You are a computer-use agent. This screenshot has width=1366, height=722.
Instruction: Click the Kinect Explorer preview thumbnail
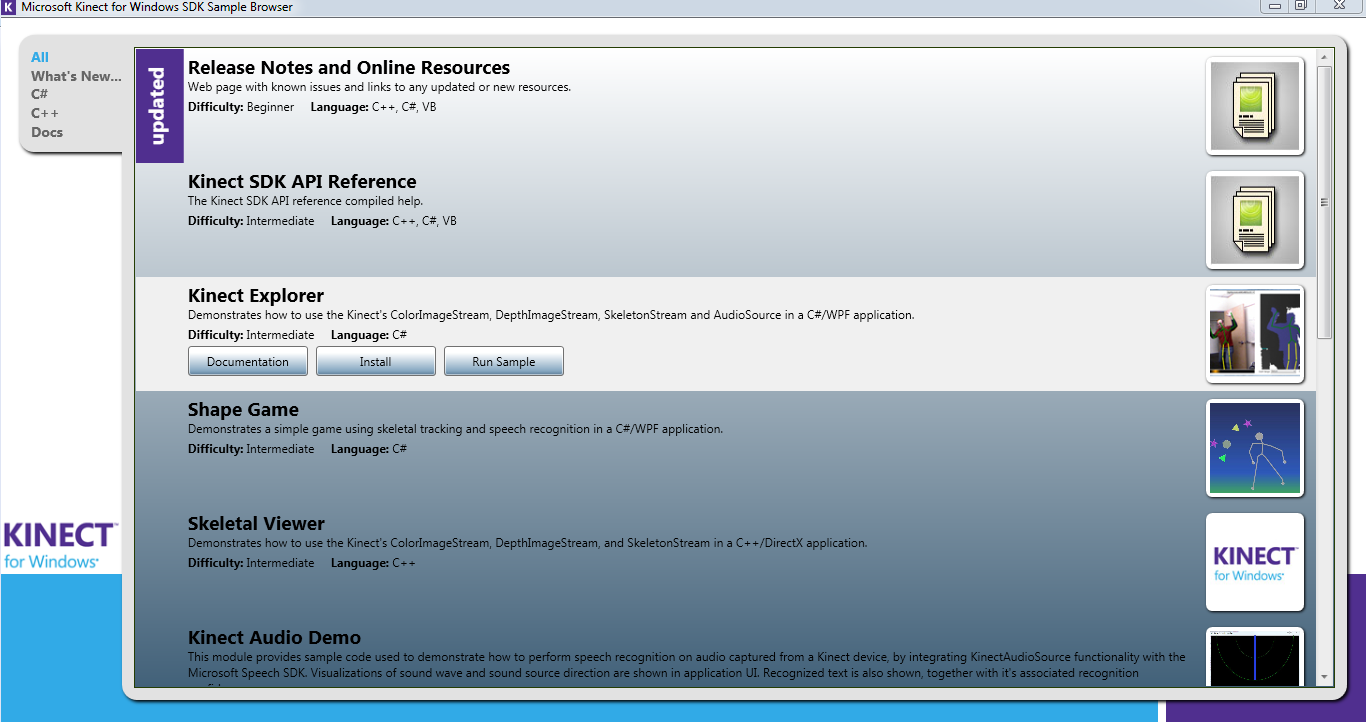pos(1255,334)
